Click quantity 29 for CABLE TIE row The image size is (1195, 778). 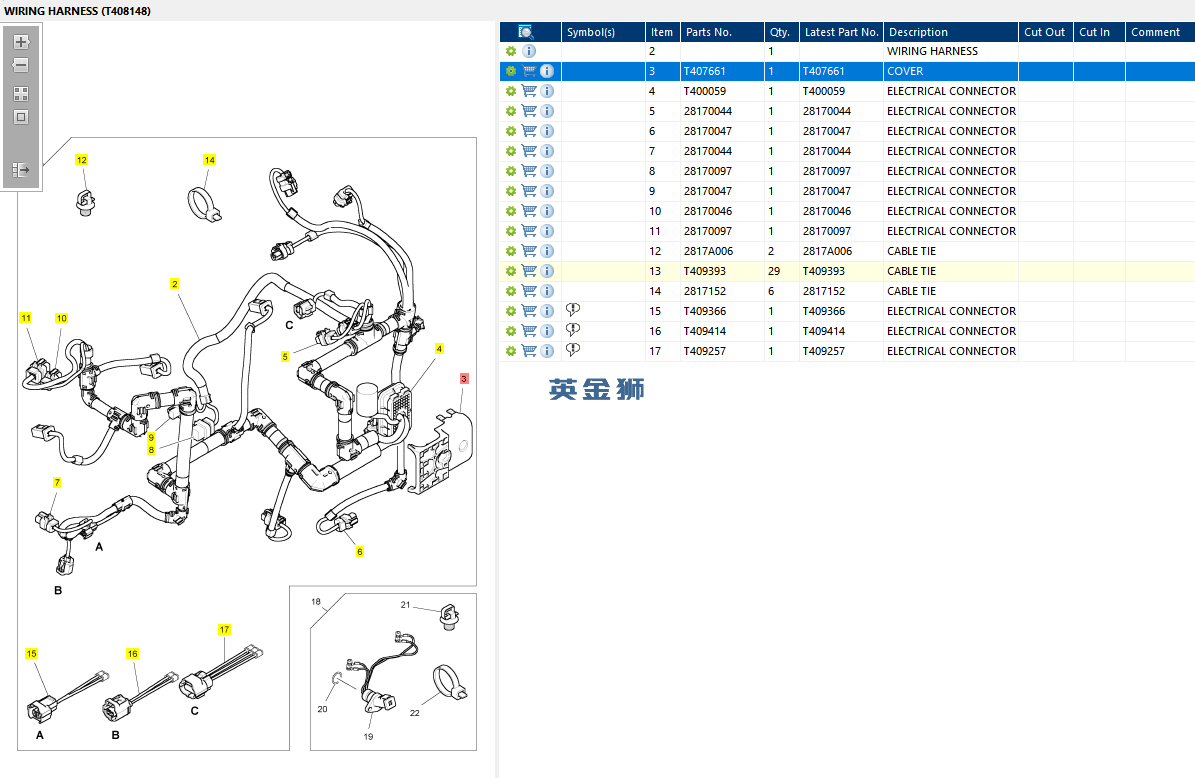[774, 271]
